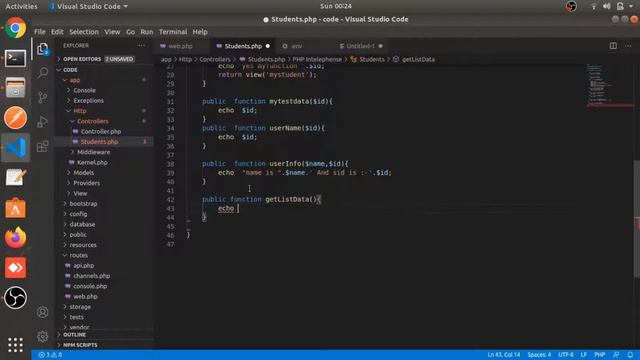Open api.php under routes
The height and width of the screenshot is (360, 640).
click(104, 265)
